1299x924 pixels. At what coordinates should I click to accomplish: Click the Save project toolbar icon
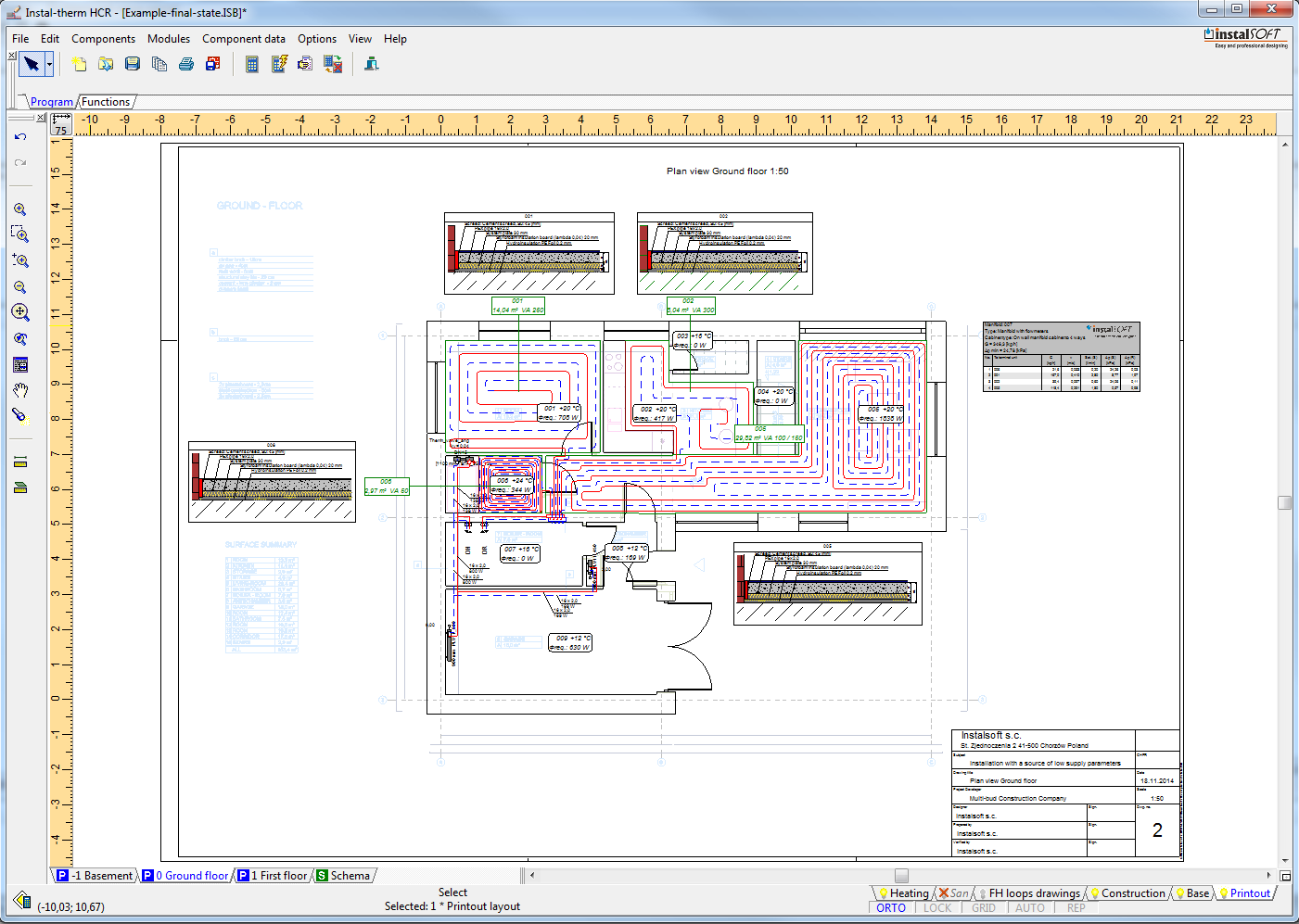tap(133, 64)
